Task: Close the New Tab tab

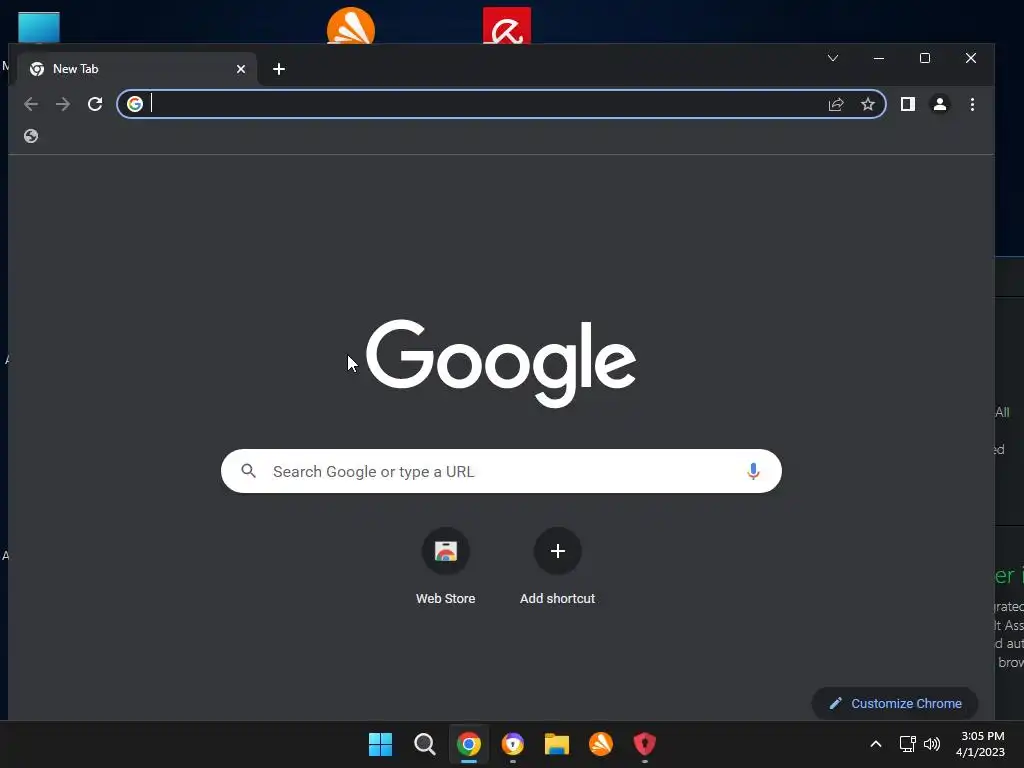Action: coord(241,69)
